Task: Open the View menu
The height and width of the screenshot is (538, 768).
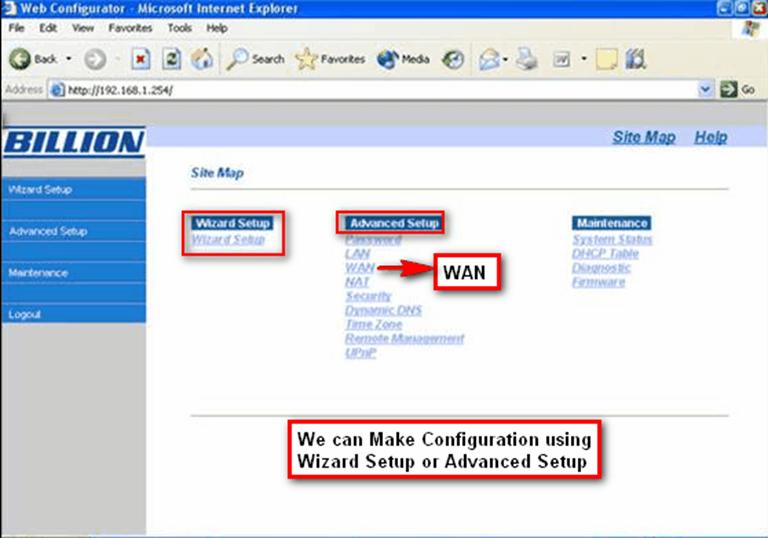Action: (83, 28)
